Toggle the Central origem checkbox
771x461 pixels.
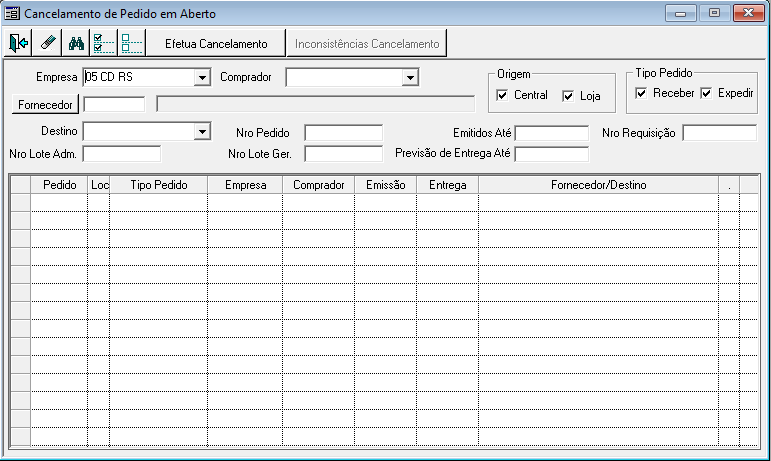(x=502, y=95)
